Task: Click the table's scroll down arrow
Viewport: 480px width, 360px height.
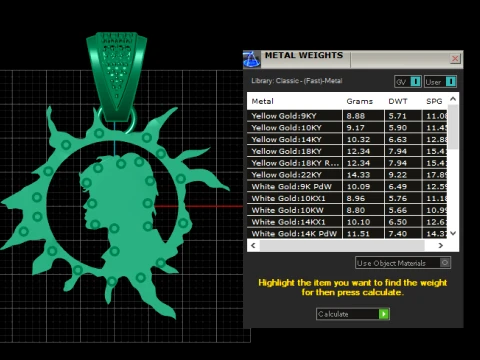Action: tap(453, 233)
